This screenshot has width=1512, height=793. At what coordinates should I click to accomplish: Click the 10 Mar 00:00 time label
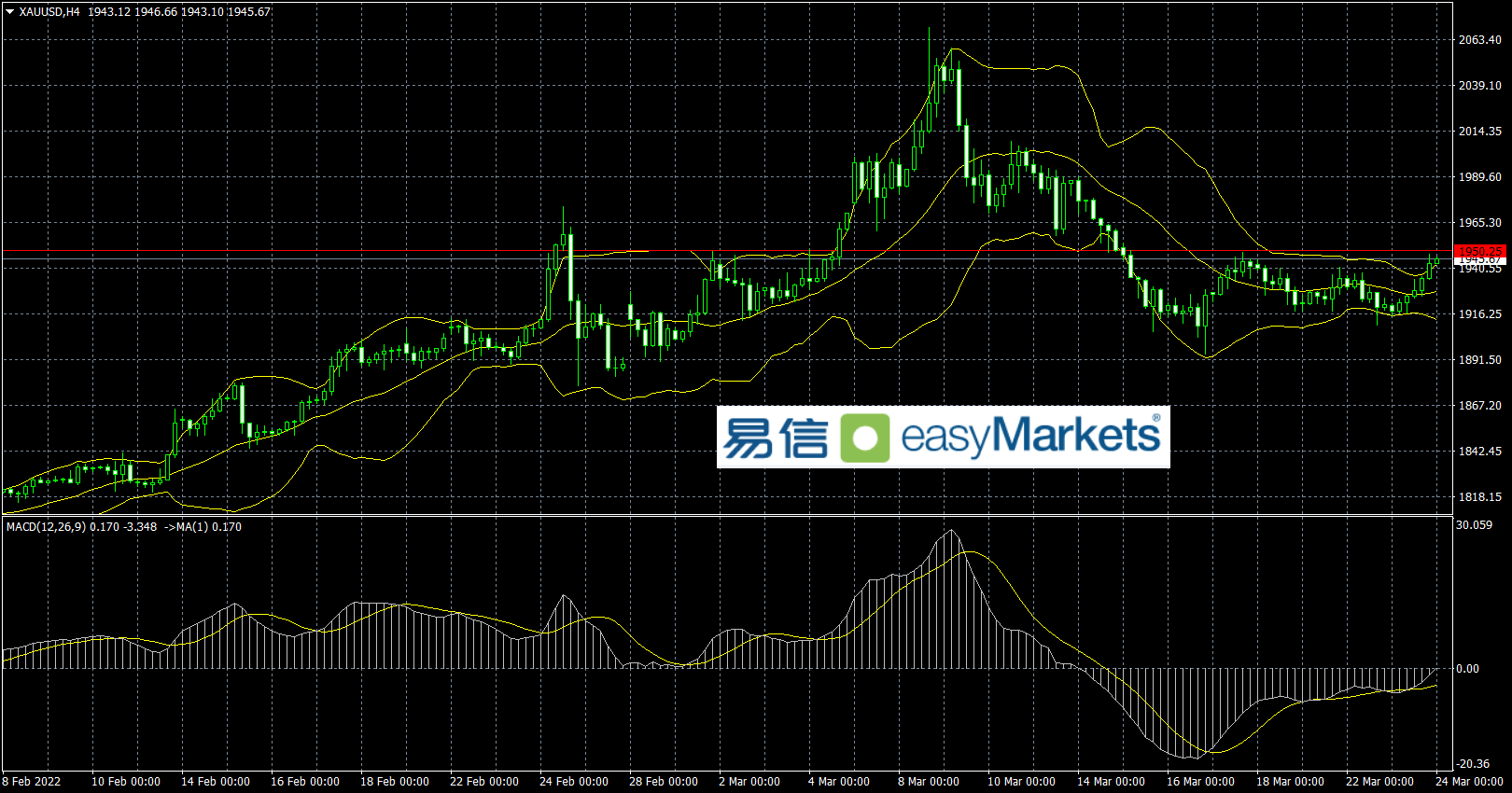point(1022,782)
